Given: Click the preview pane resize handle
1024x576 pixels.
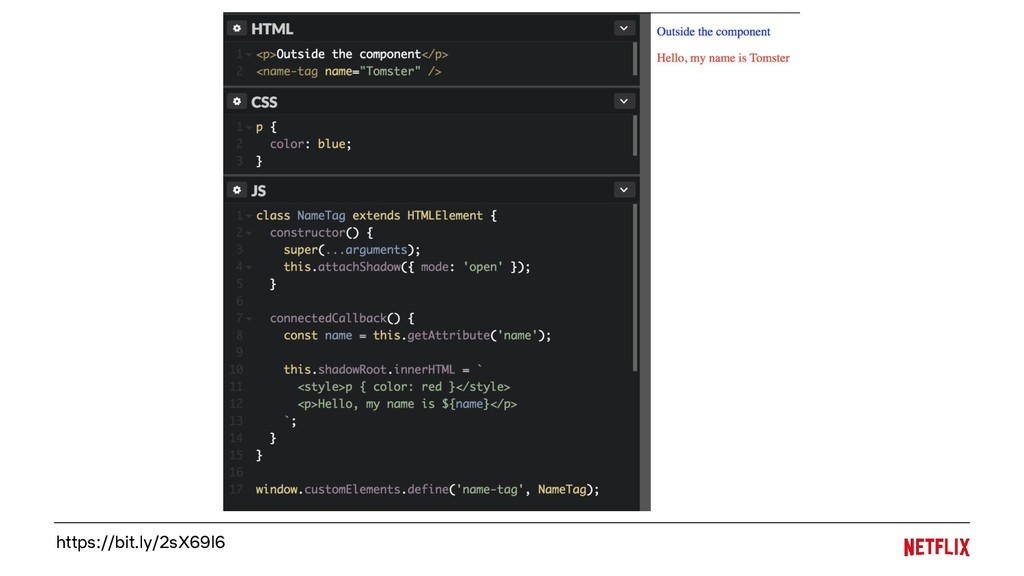Looking at the screenshot, I should (645, 261).
